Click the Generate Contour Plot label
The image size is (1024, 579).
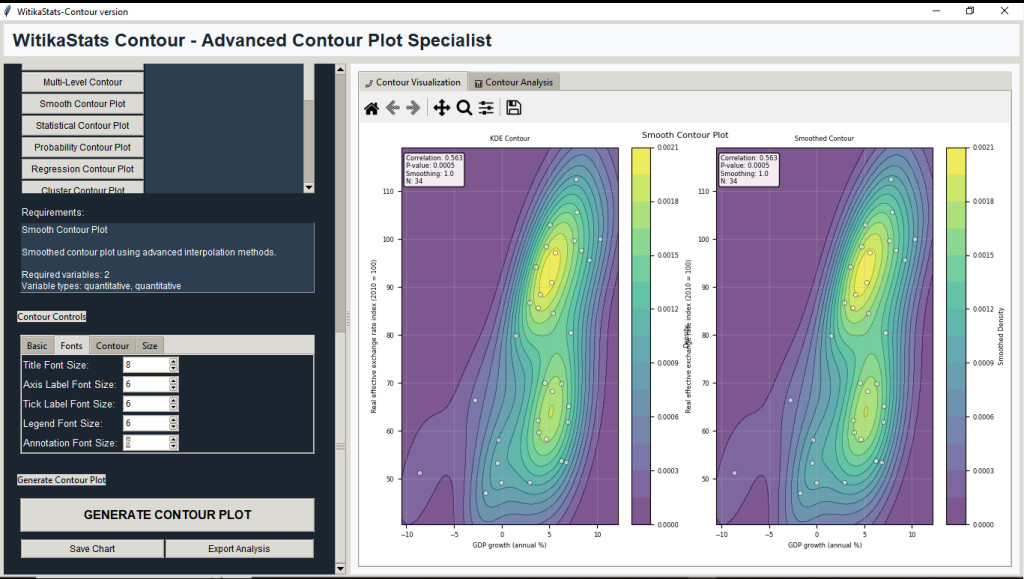[x=61, y=480]
